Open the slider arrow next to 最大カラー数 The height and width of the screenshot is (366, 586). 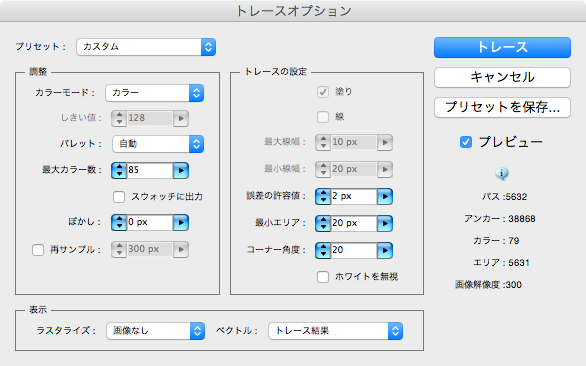click(181, 170)
